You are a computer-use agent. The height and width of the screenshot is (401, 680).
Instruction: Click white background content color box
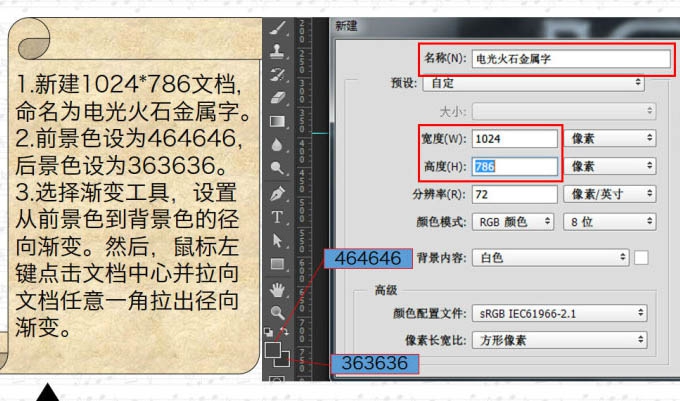pyautogui.click(x=641, y=258)
